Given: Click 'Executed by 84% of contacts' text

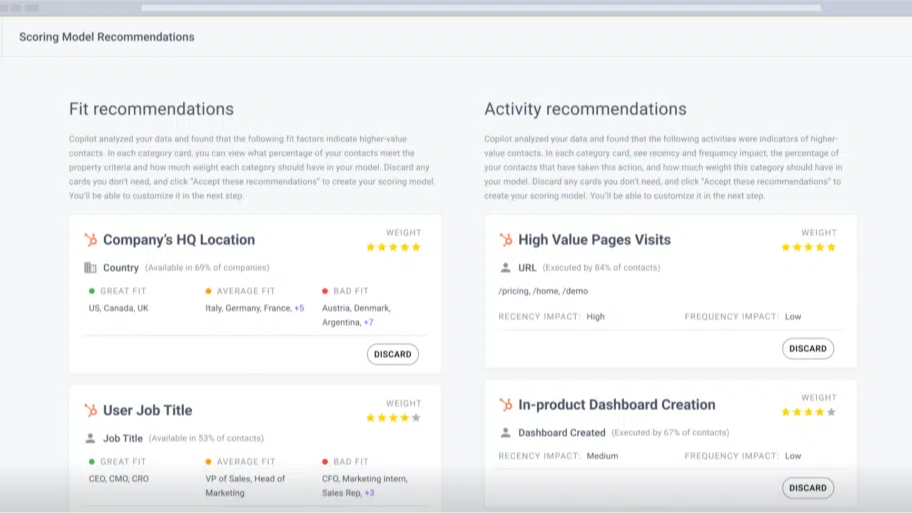Looking at the screenshot, I should 601,268.
